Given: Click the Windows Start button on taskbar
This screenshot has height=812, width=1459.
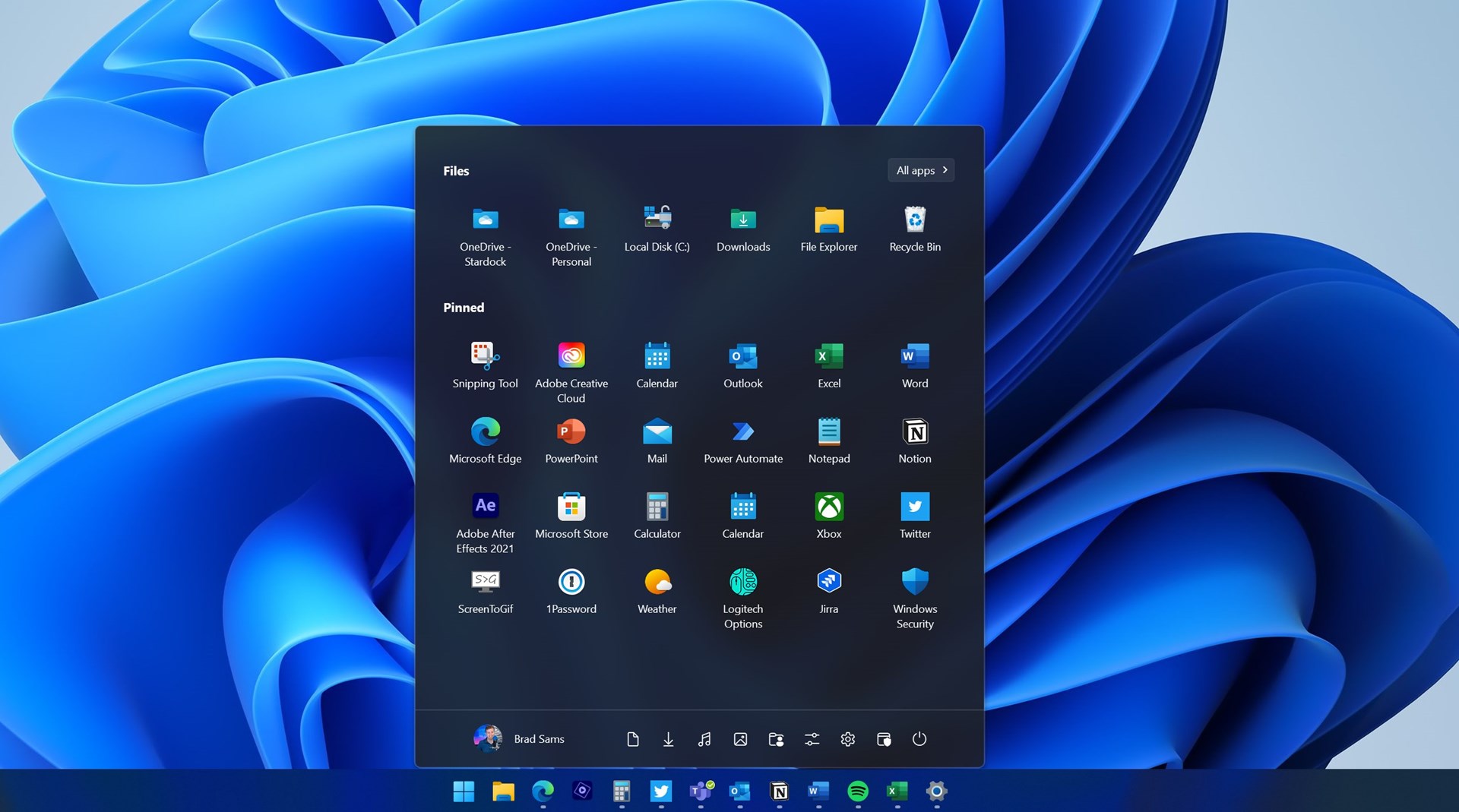Looking at the screenshot, I should click(x=464, y=791).
